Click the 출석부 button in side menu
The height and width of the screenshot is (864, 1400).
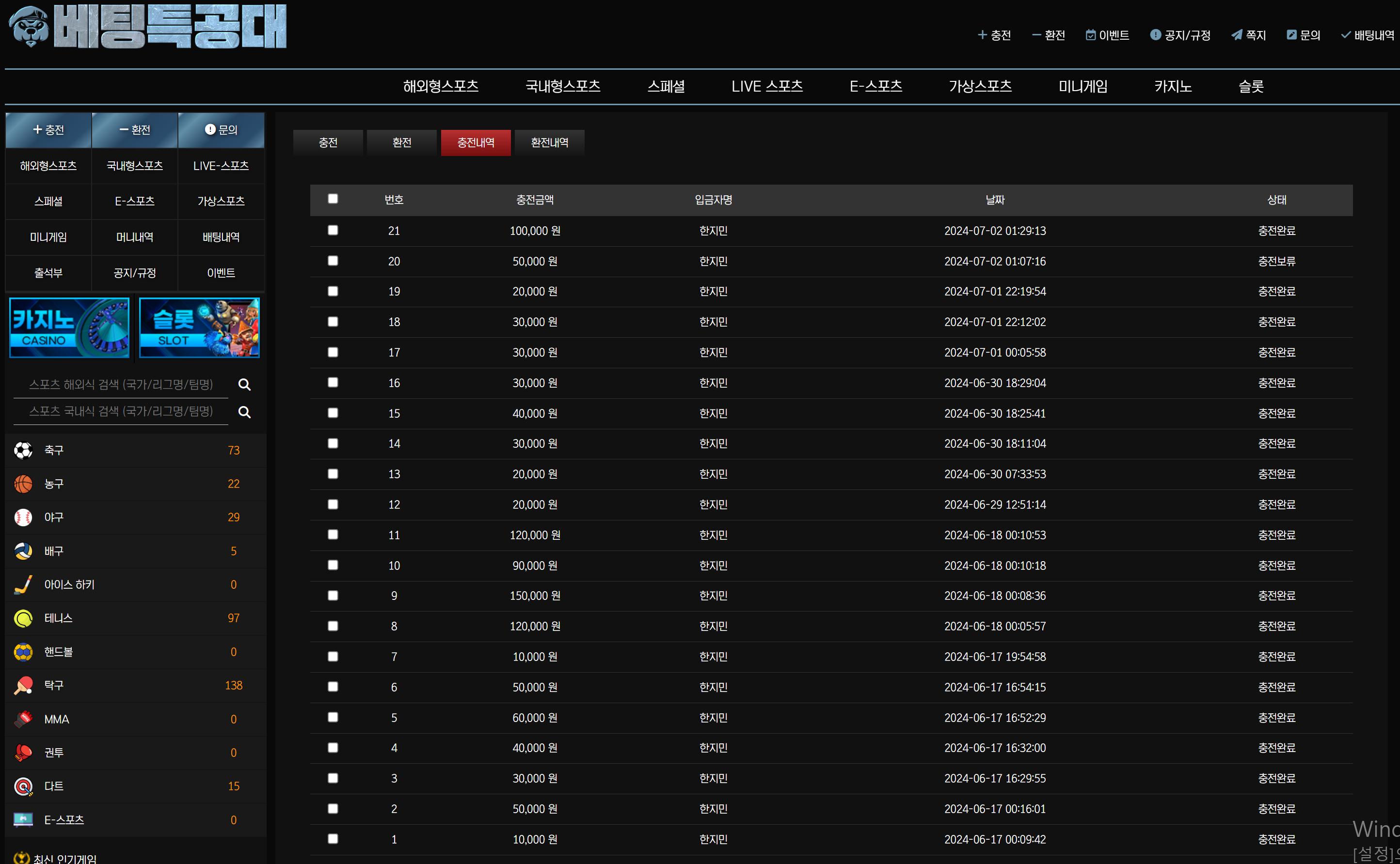48,273
